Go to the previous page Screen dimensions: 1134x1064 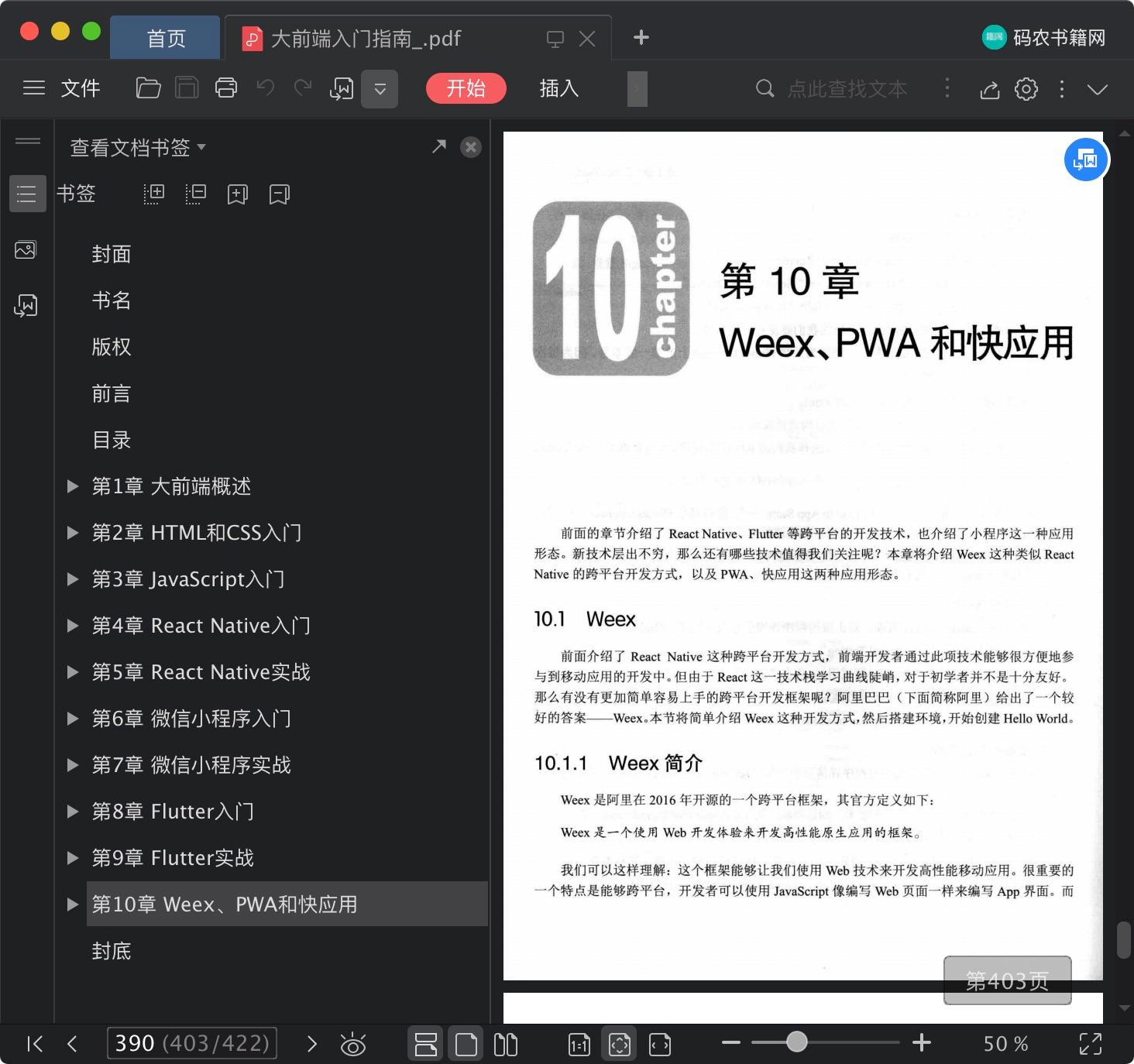pyautogui.click(x=72, y=1044)
